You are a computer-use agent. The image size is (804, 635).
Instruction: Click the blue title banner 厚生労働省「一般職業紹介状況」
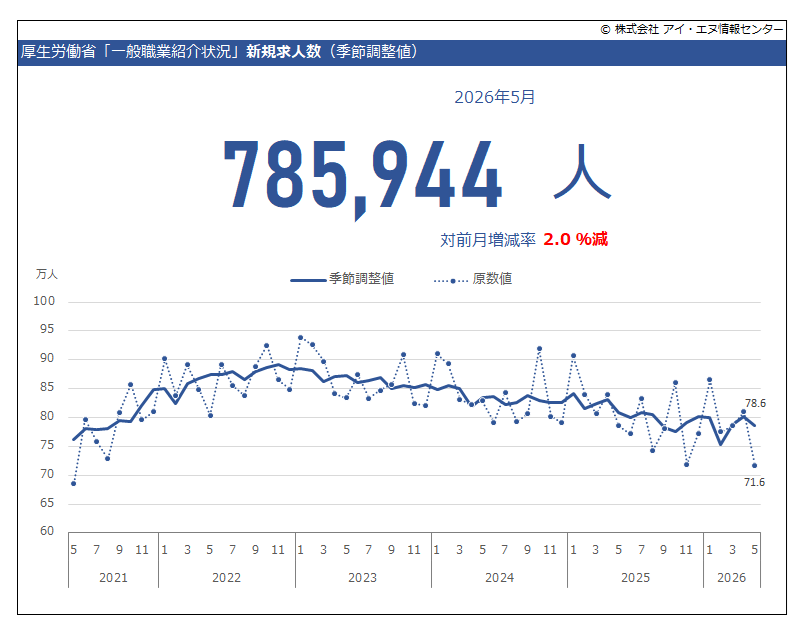pos(401,52)
